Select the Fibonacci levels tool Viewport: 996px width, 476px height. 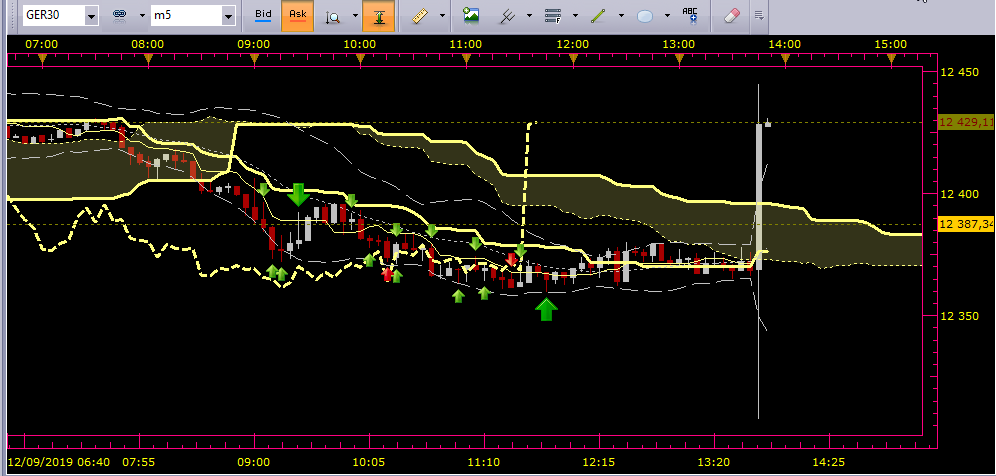(x=553, y=17)
